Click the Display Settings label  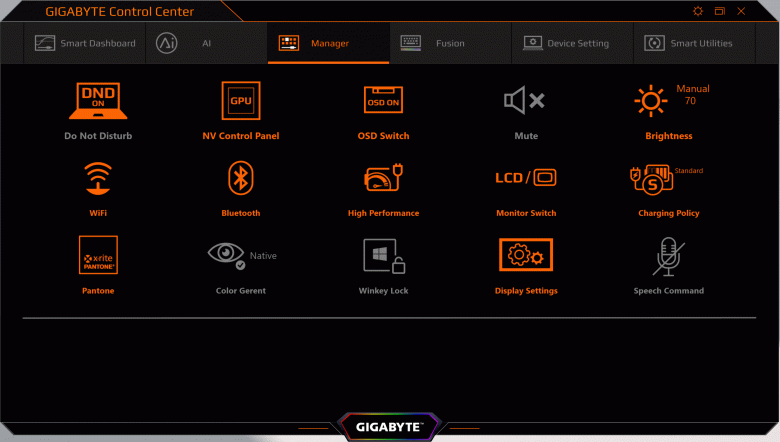526,290
